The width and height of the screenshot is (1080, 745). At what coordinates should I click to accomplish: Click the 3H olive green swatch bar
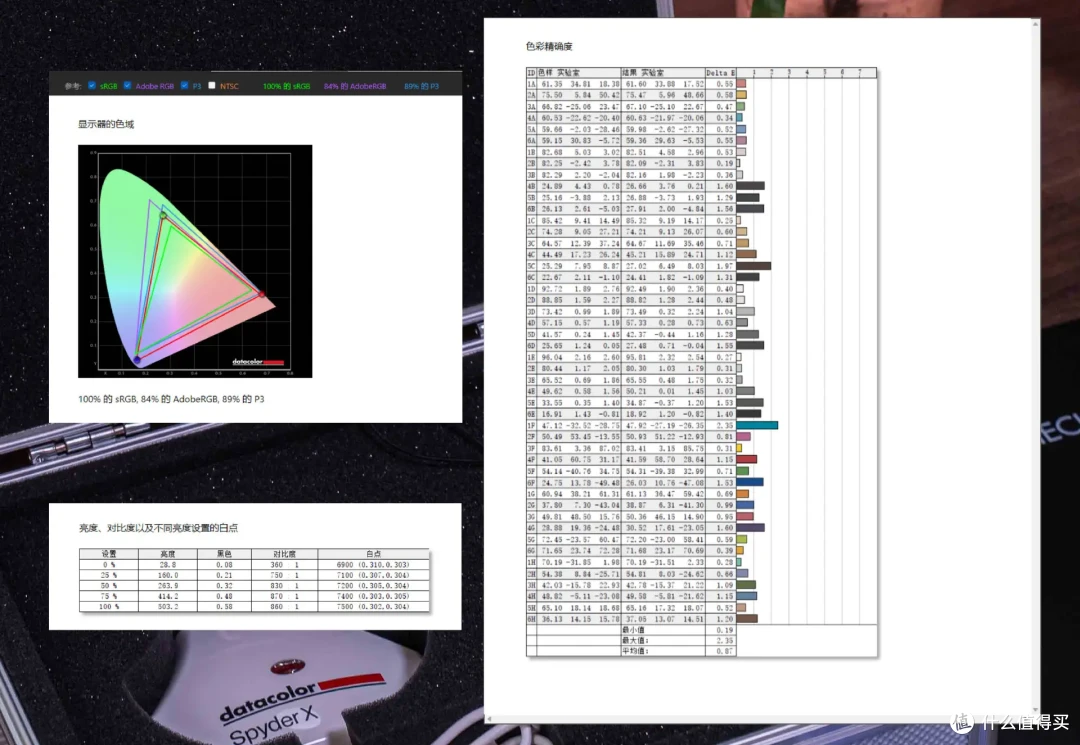point(747,585)
